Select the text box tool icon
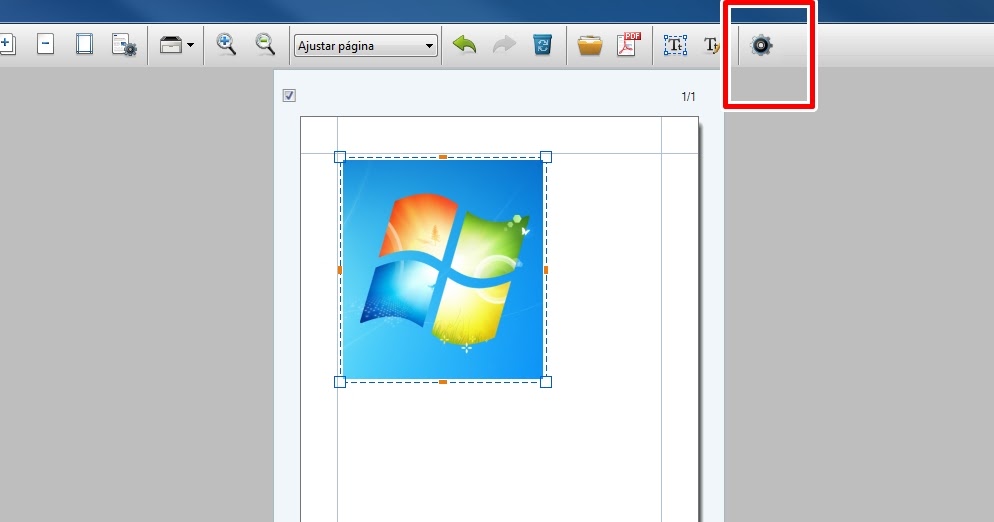Viewport: 994px width, 522px height. (676, 45)
